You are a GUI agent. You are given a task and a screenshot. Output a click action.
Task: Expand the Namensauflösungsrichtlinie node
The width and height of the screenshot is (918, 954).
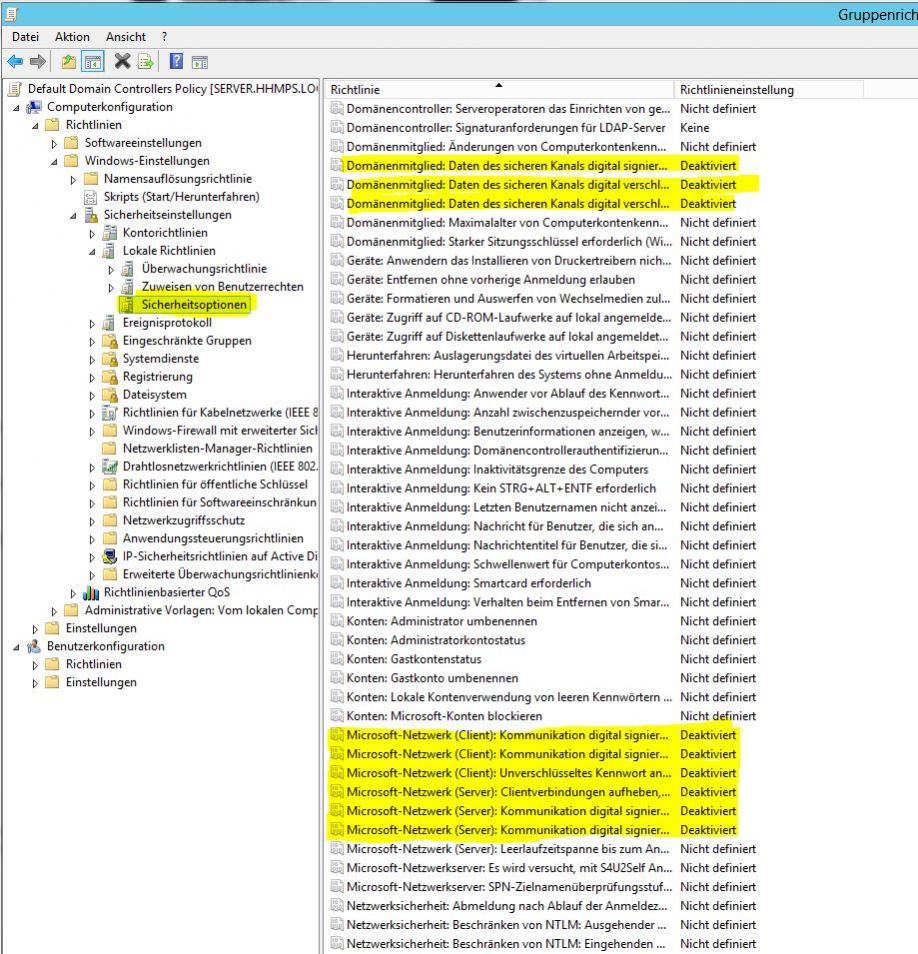[x=73, y=179]
